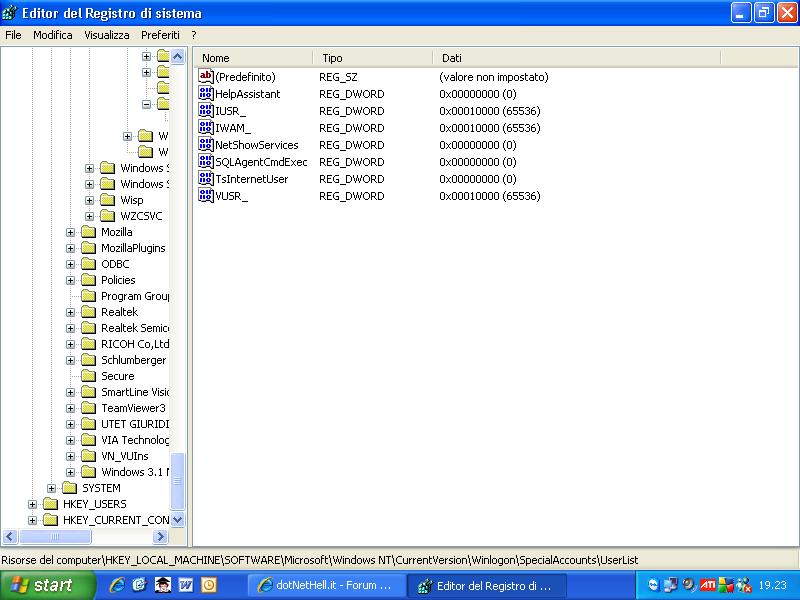Expand the Realtek key

tap(70, 312)
